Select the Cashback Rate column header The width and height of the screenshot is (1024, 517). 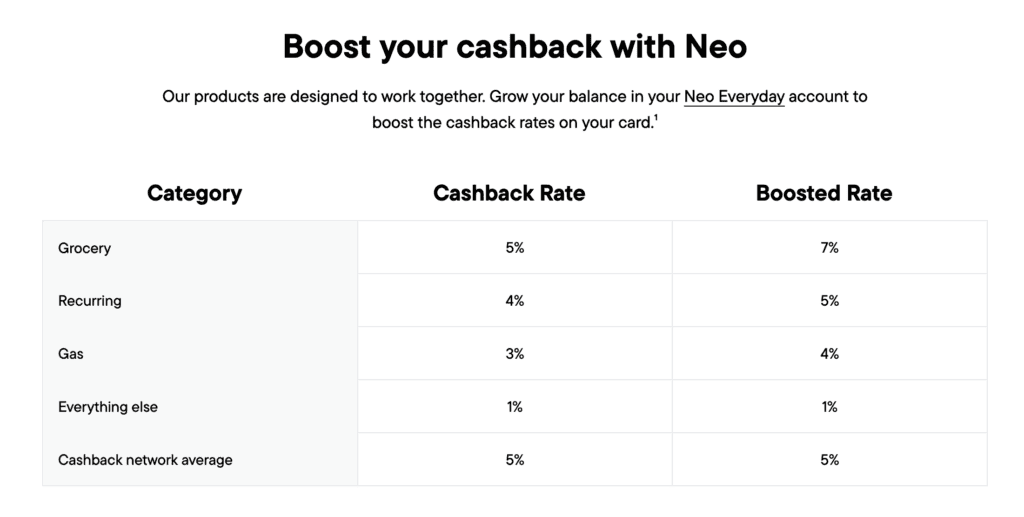(x=509, y=193)
